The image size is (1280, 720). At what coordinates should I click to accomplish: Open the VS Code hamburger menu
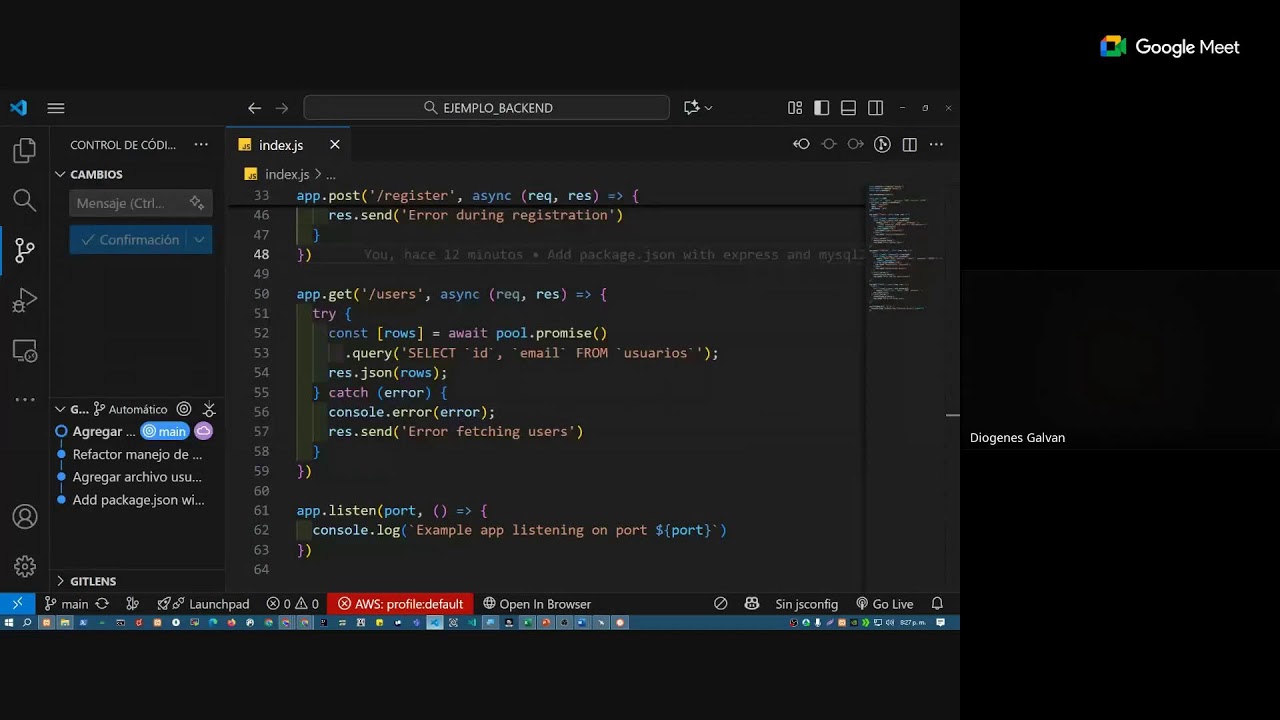(x=56, y=108)
